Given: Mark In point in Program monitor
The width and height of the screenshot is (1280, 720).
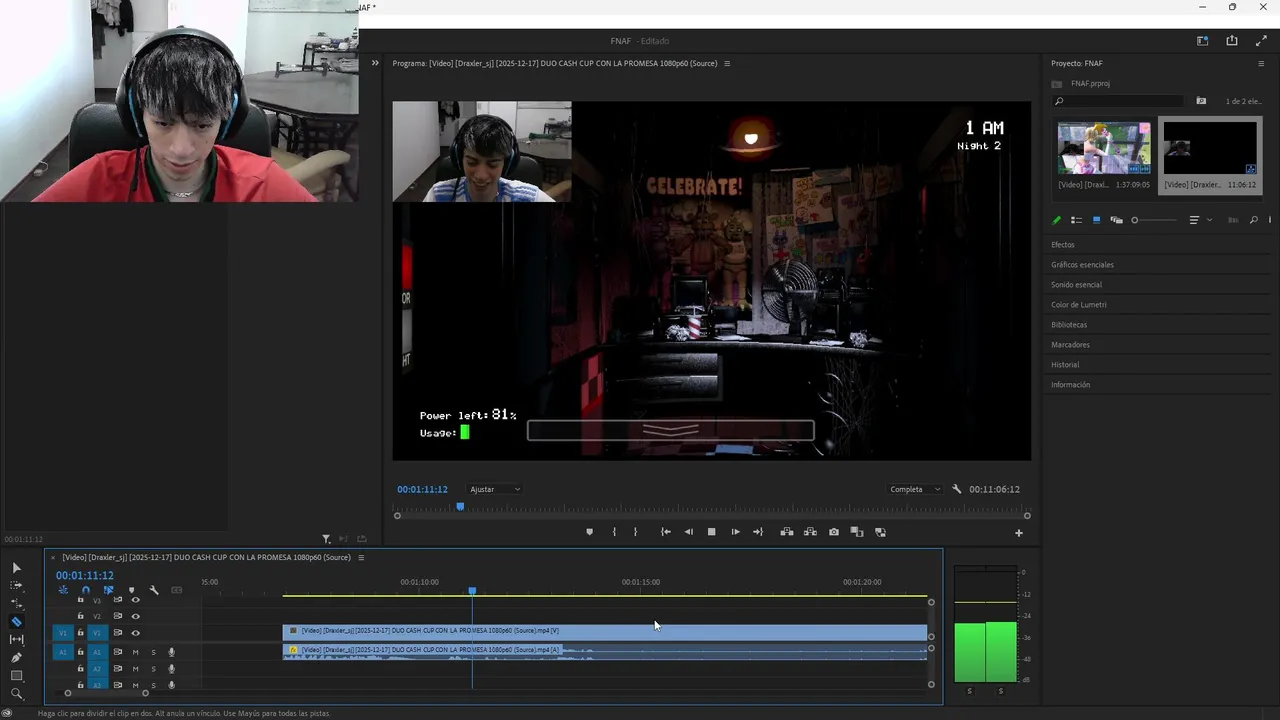Looking at the screenshot, I should coord(614,532).
